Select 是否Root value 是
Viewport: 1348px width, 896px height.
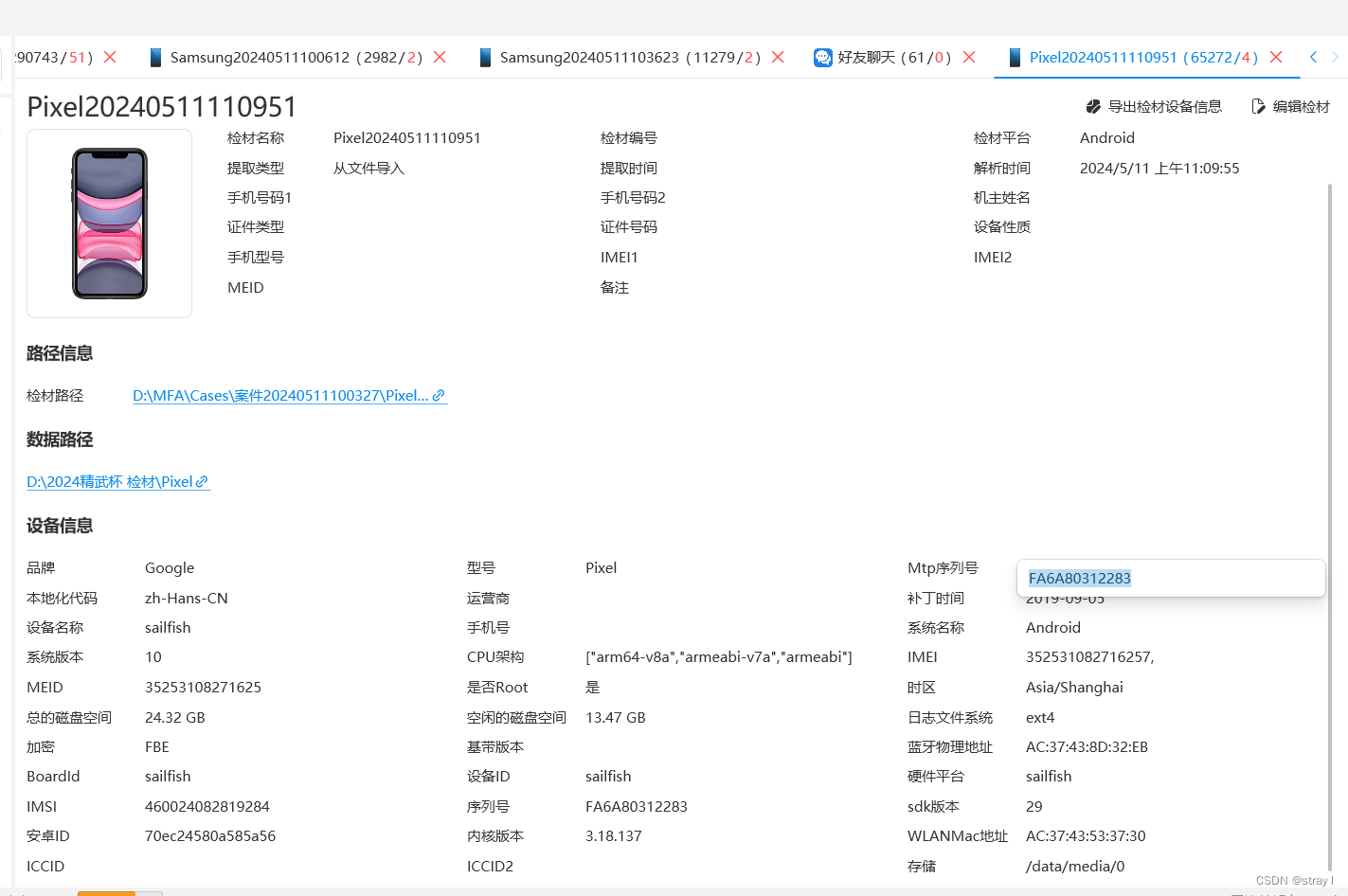tap(593, 688)
